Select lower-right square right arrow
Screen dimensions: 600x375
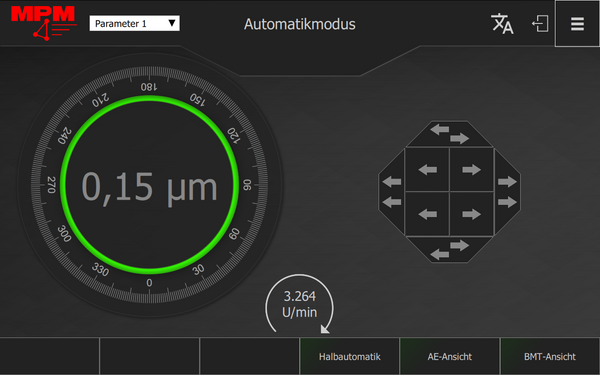[x=471, y=214]
